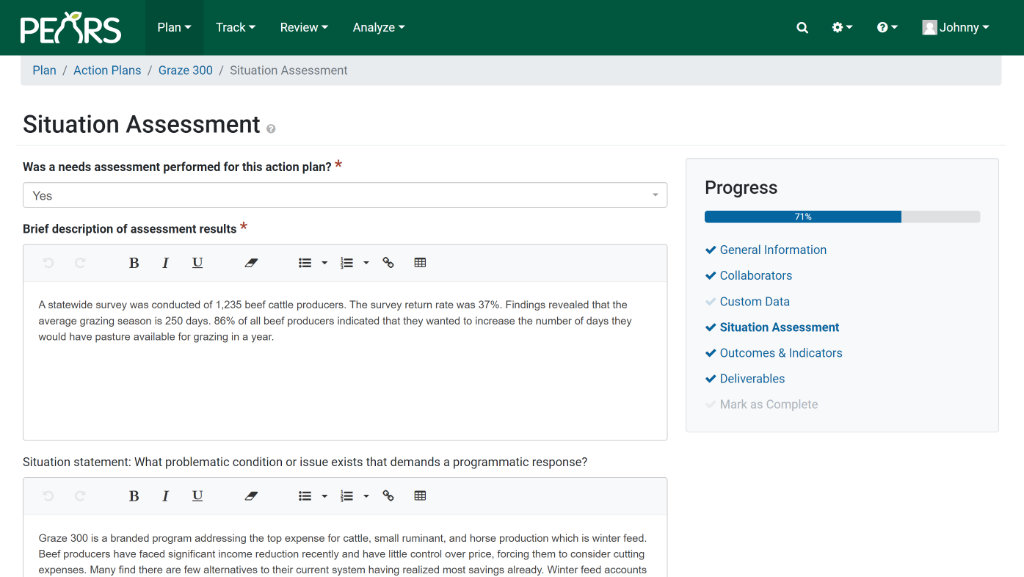The image size is (1024, 577).
Task: Open the Analyze menu
Action: 378,27
